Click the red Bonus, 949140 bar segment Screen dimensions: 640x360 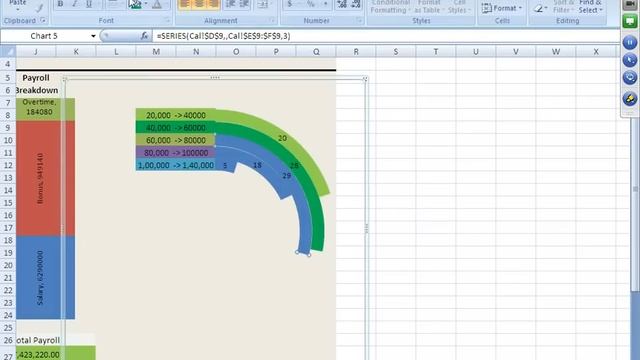[45, 178]
